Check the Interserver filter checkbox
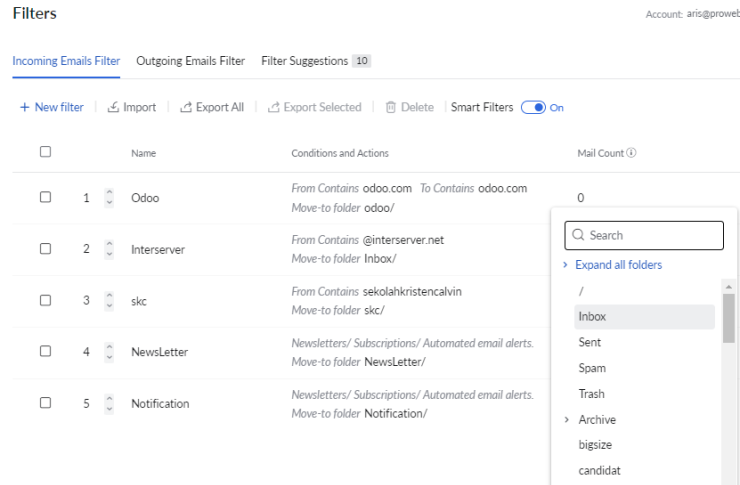740x485 pixels. pyautogui.click(x=45, y=249)
